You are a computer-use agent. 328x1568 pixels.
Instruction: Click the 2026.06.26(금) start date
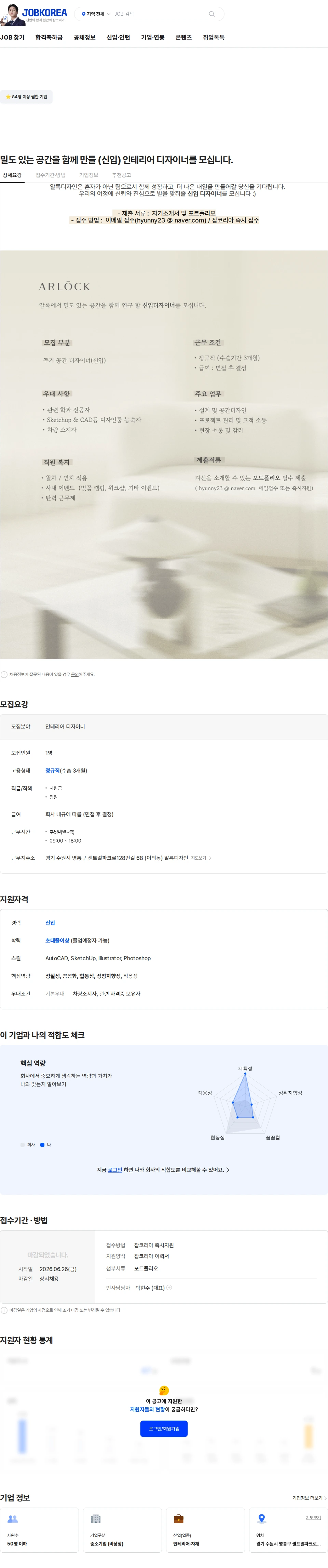58,1269
